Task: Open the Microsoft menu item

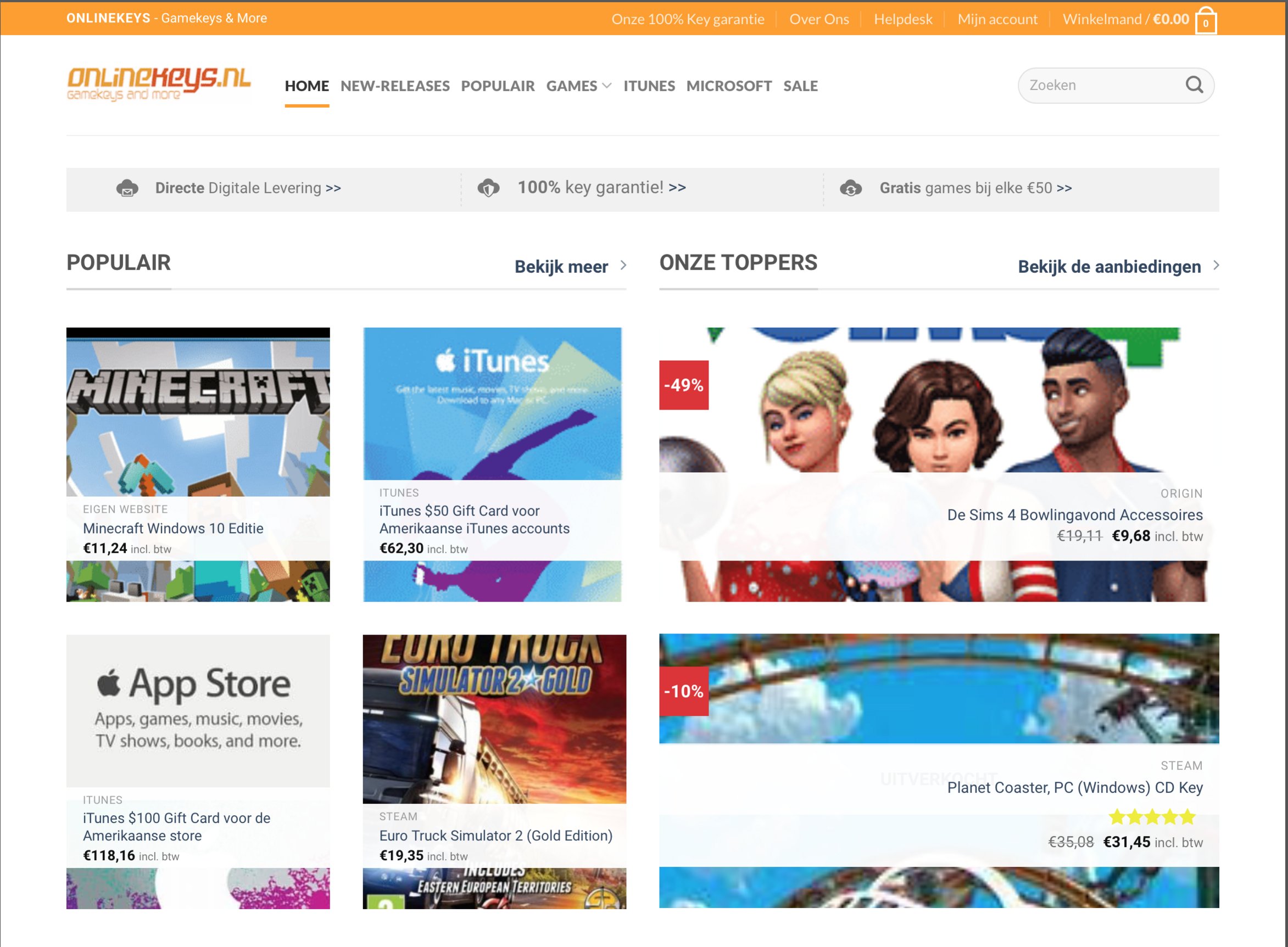Action: pos(729,86)
